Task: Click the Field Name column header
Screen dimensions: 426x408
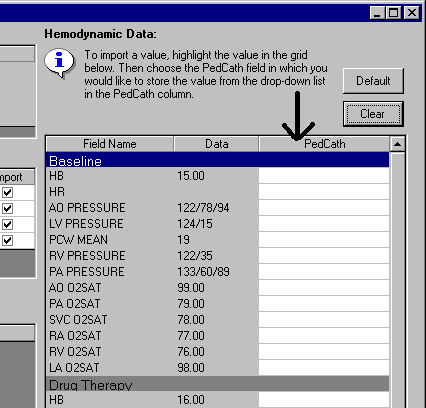Action: point(110,144)
